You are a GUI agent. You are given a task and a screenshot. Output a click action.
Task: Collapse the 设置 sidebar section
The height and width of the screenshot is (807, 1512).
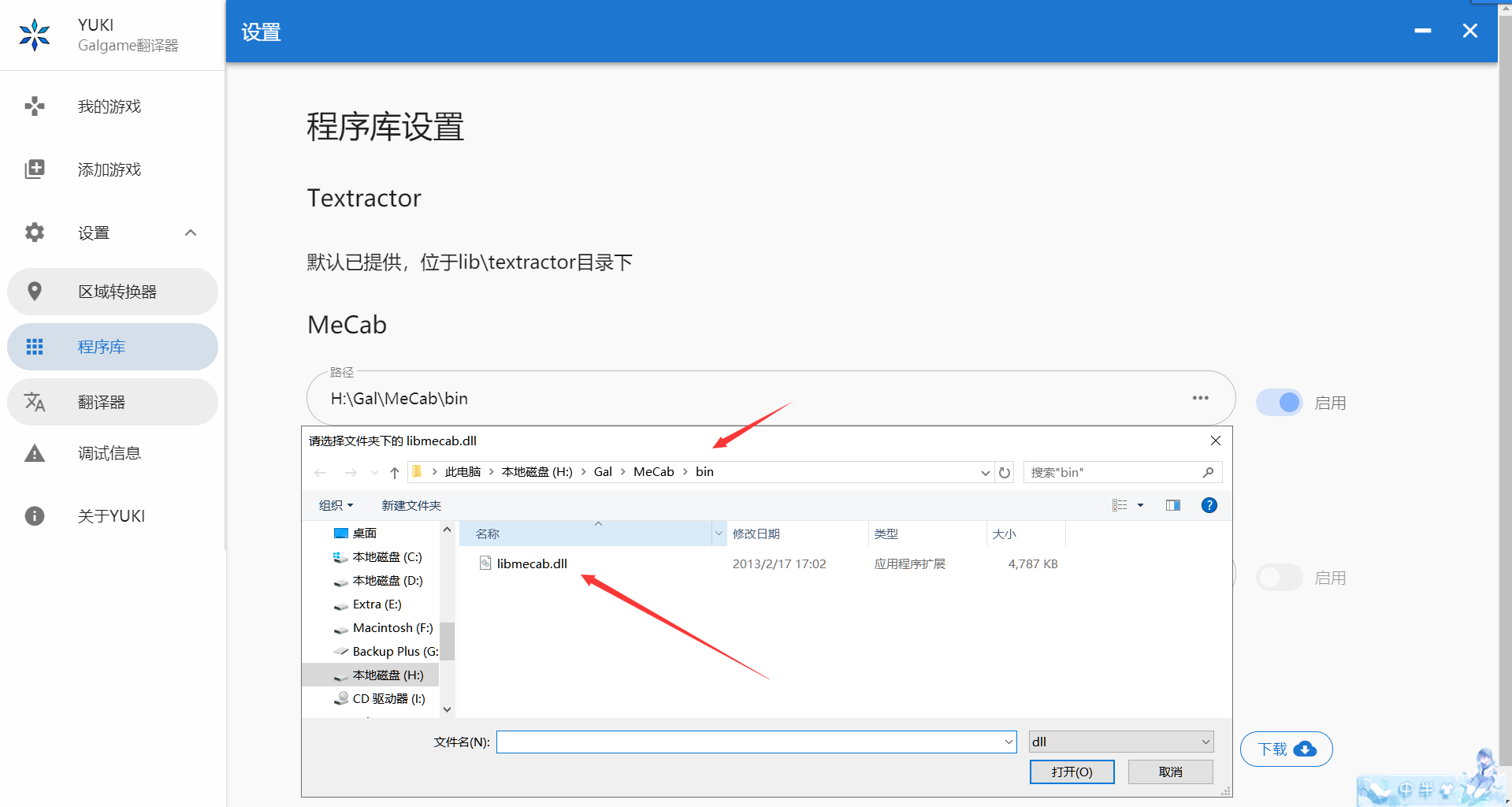pos(191,232)
